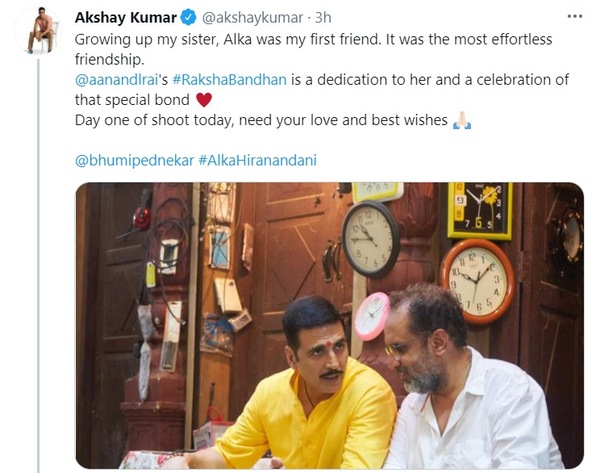Open the @akshaykumar handle link

(x=253, y=18)
